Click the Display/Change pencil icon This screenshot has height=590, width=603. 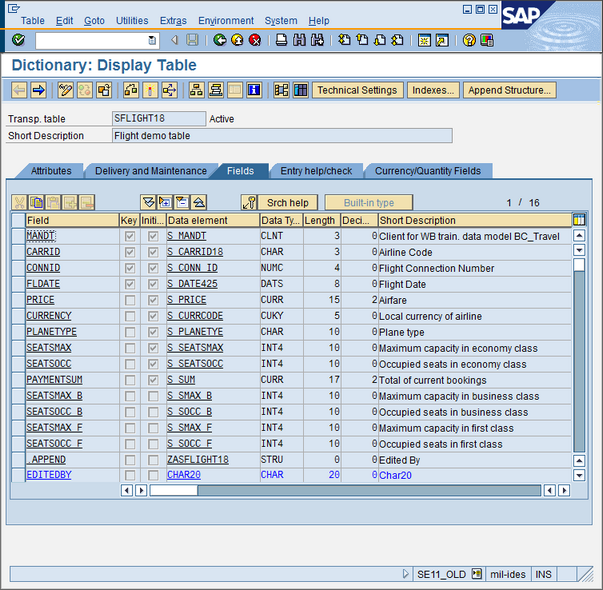click(x=65, y=90)
